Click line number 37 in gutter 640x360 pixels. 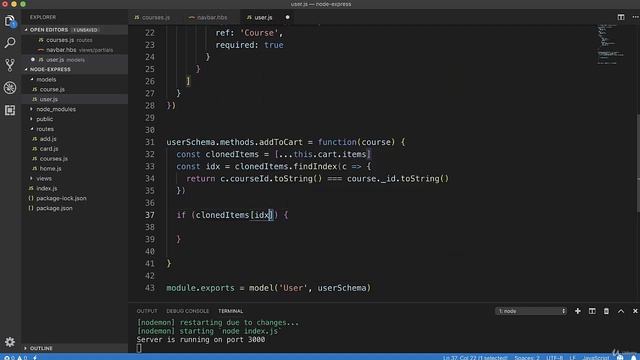[x=150, y=215]
